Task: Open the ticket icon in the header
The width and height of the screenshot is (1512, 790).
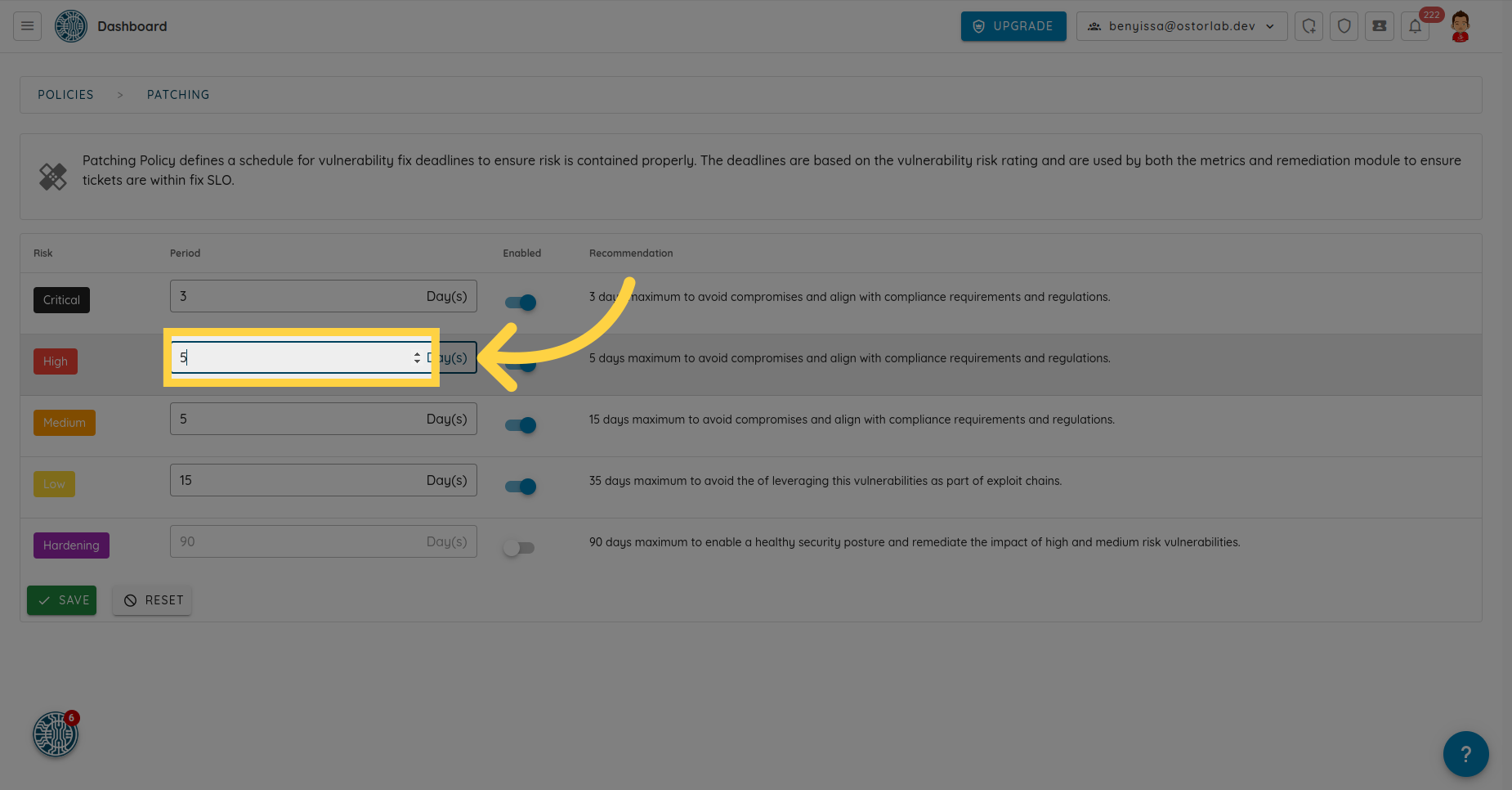Action: click(1379, 26)
